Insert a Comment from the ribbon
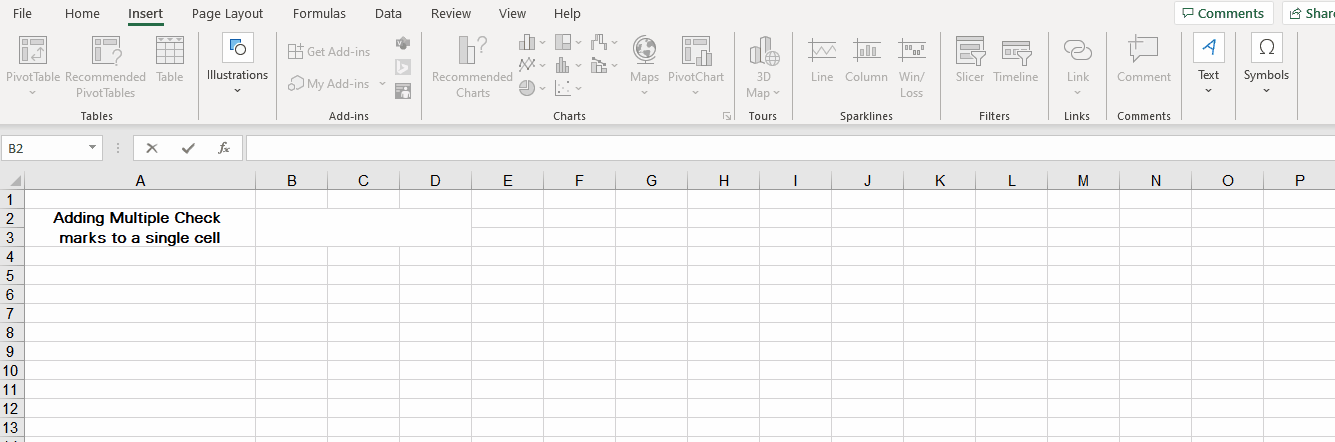Screen dimensions: 1335x442 [1144, 60]
